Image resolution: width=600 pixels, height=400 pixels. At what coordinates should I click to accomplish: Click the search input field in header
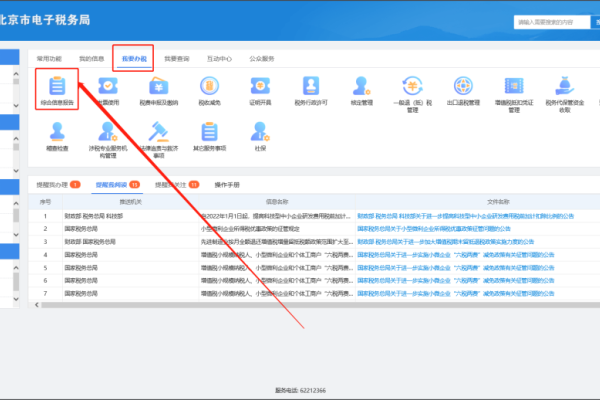[x=550, y=21]
